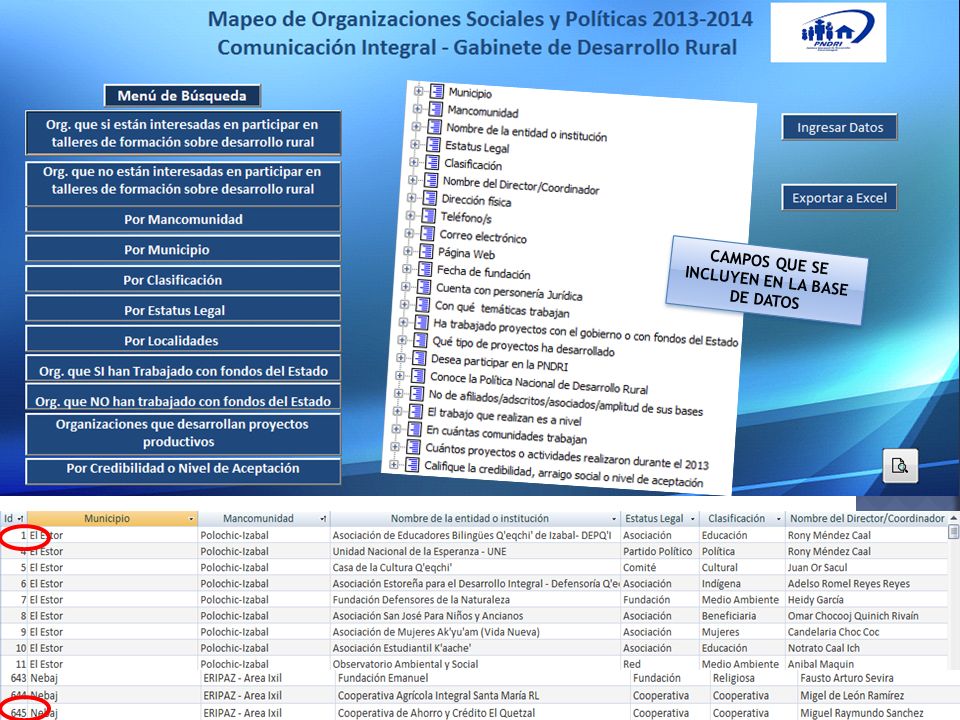The width and height of the screenshot is (960, 720).
Task: Select the Religiosa classification cell
Action: click(x=753, y=678)
